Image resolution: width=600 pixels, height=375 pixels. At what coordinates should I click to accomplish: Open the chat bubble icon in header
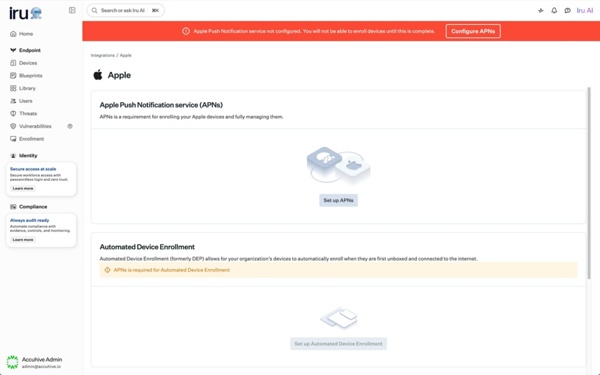pos(567,10)
